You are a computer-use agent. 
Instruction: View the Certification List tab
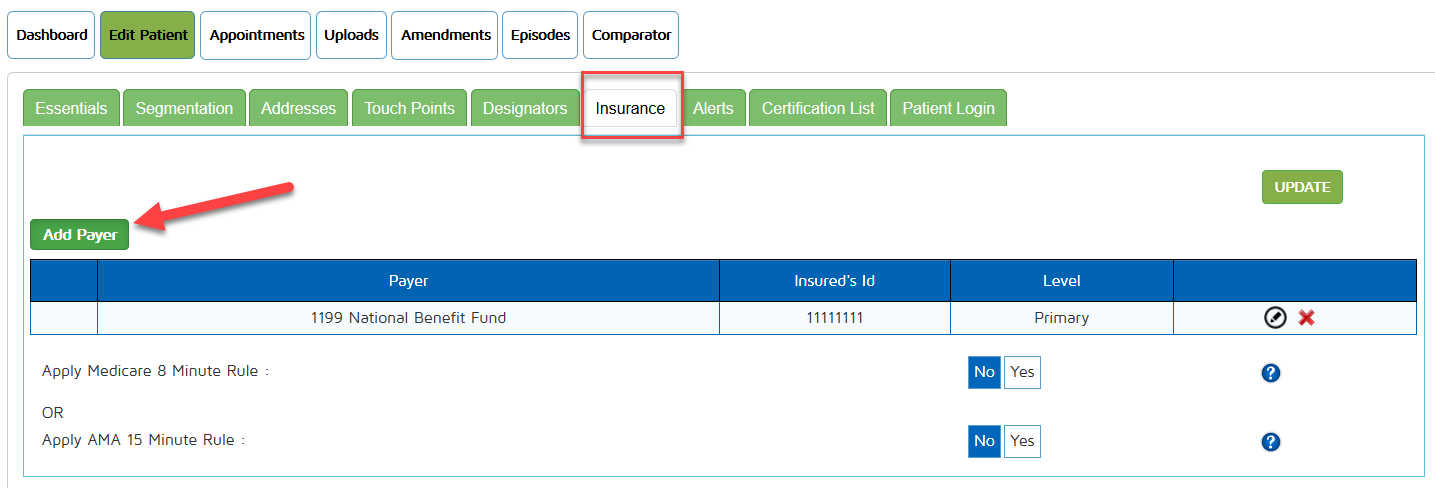818,108
